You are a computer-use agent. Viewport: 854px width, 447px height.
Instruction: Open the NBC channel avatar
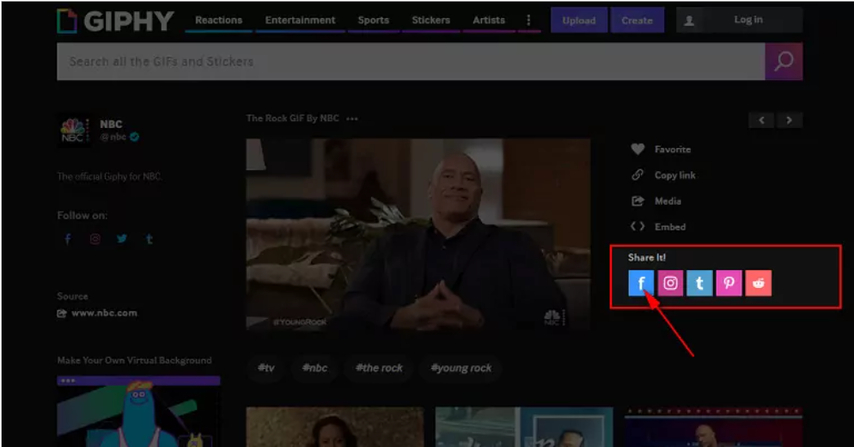74,130
